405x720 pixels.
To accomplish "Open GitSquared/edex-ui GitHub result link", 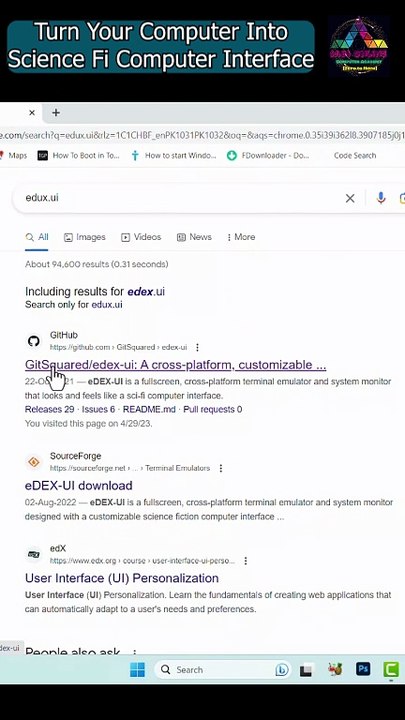I will click(175, 365).
